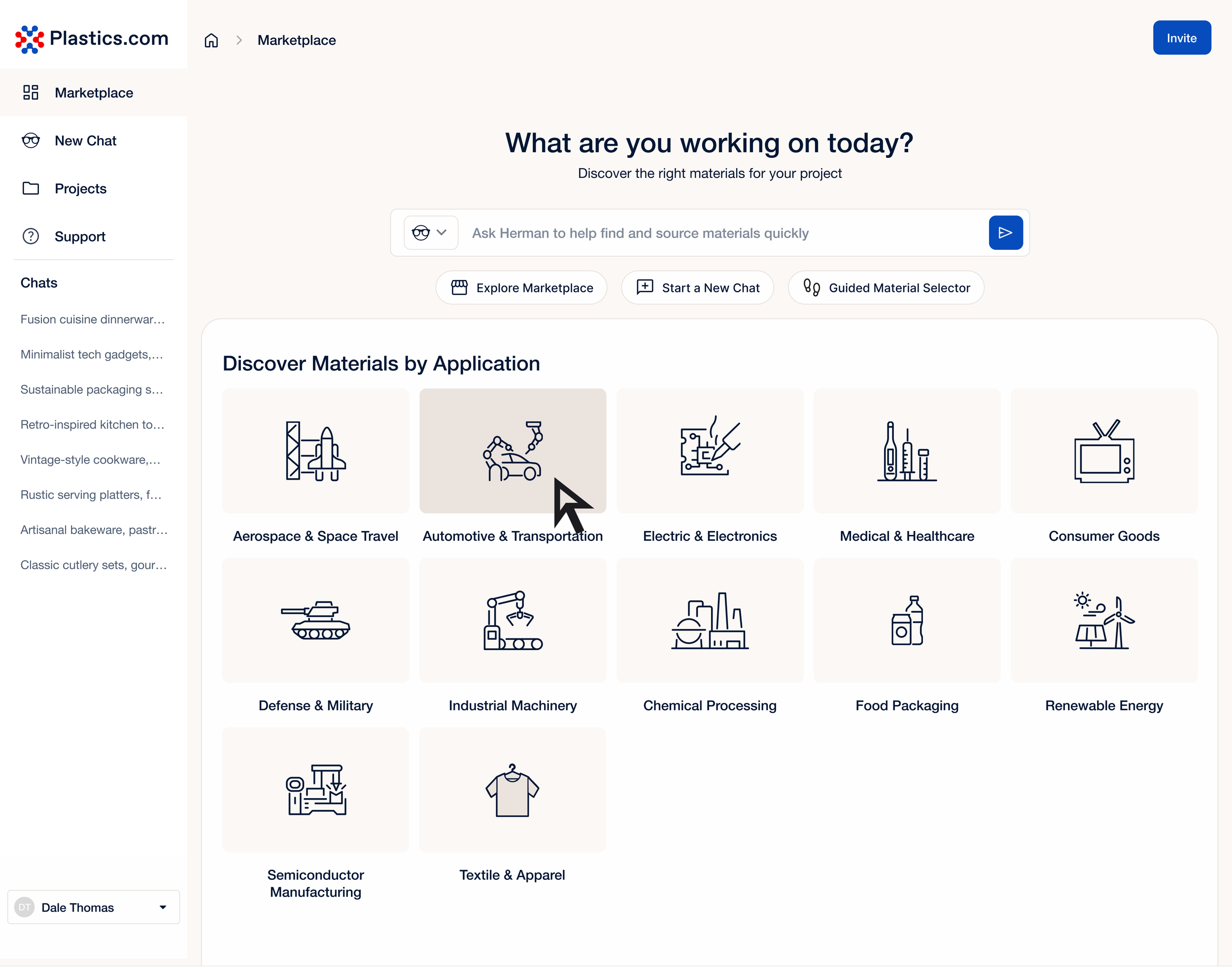Open Projects from the sidebar

click(80, 189)
